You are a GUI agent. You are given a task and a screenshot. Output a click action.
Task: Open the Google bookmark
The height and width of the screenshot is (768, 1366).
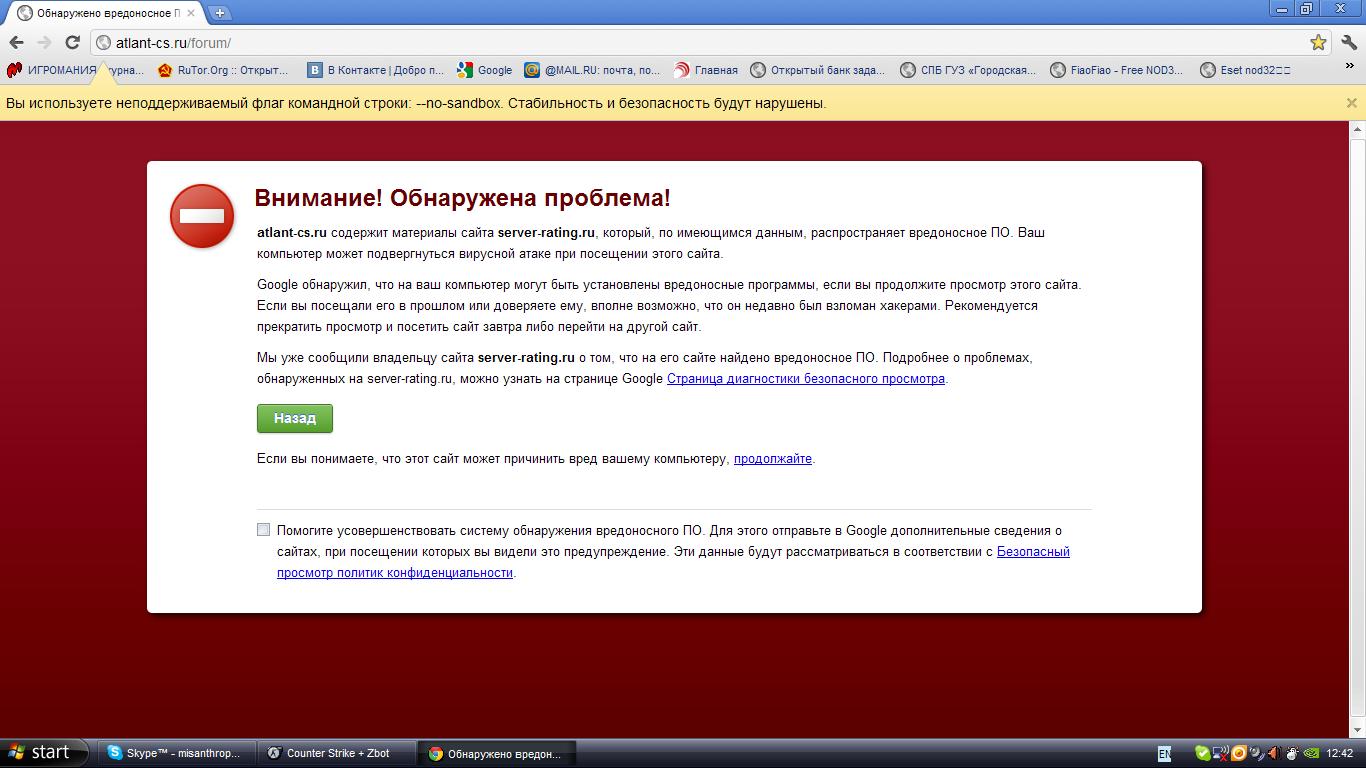485,70
